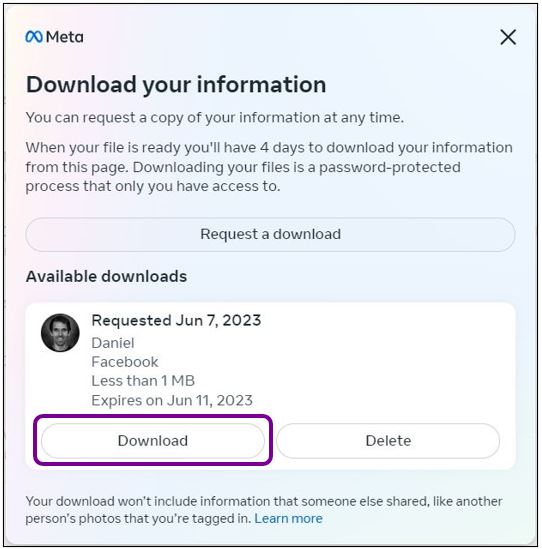Screen dimensions: 542x549
Task: Click the request a copy description line
Action: tap(215, 118)
